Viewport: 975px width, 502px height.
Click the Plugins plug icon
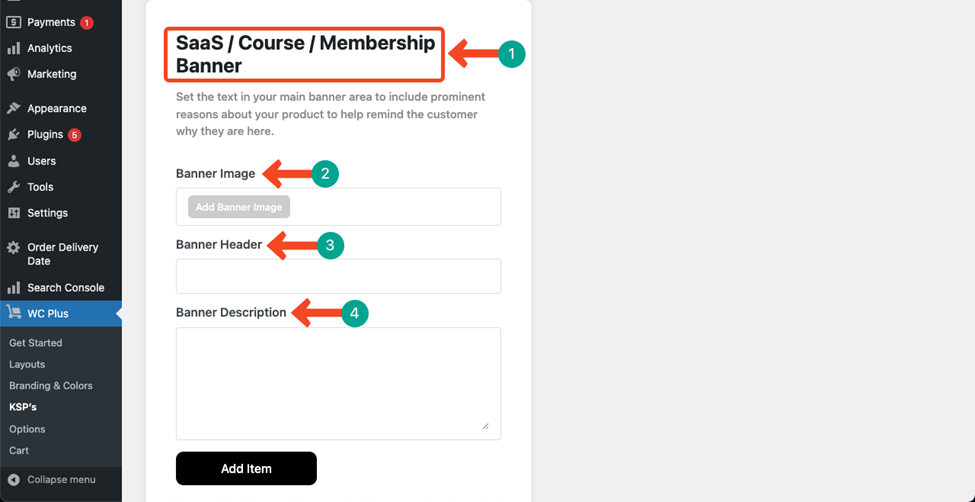coord(14,134)
